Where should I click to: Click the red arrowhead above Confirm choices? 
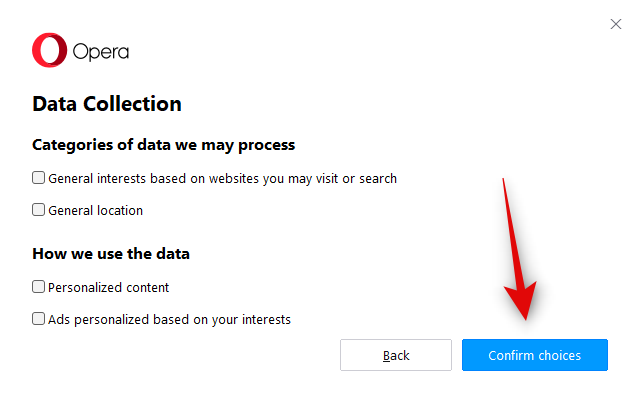[525, 305]
